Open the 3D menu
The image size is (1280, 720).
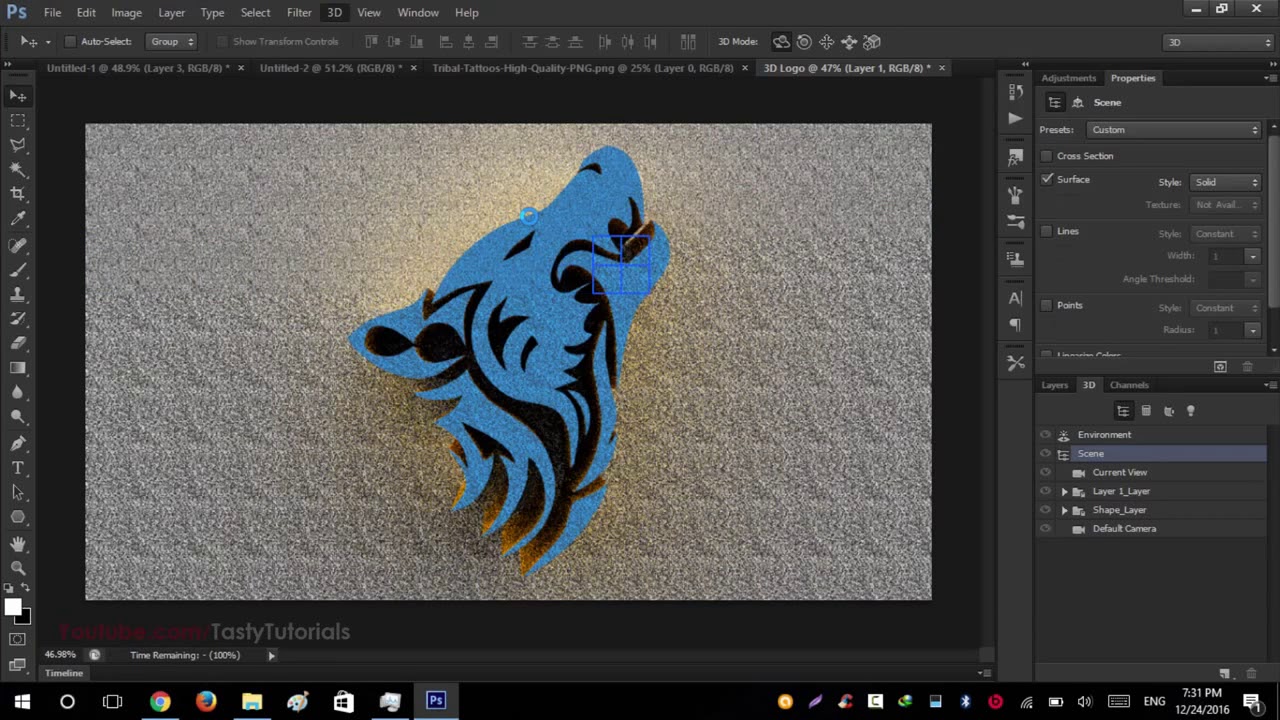[334, 12]
